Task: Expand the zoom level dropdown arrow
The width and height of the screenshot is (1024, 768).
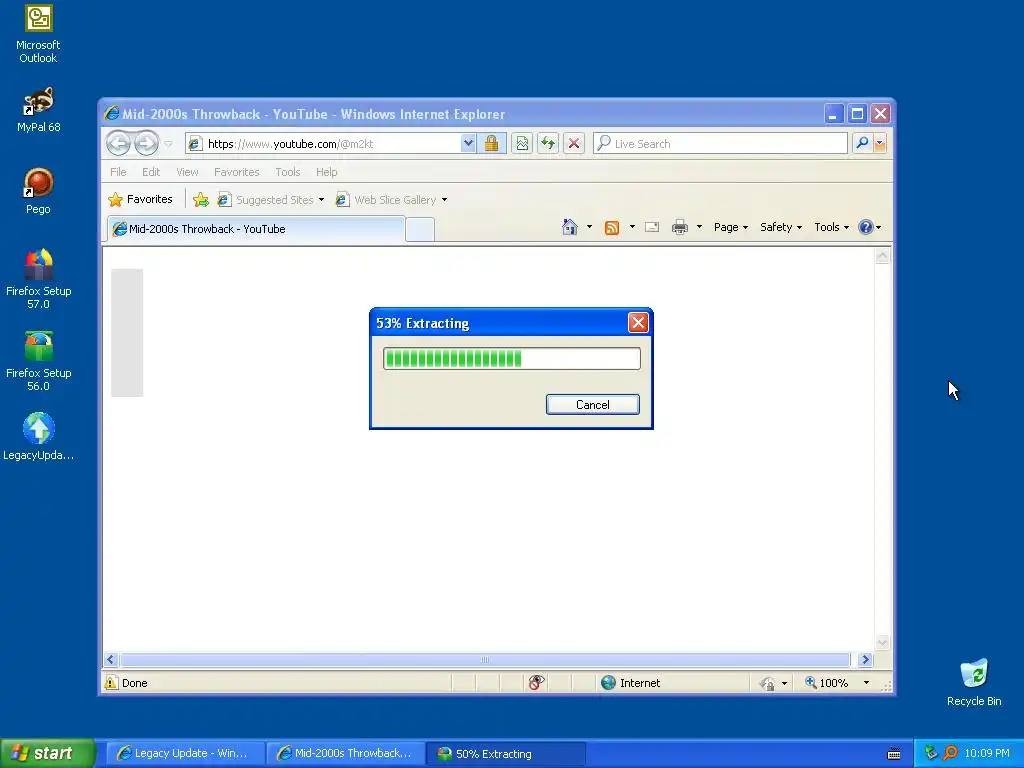Action: (x=867, y=682)
